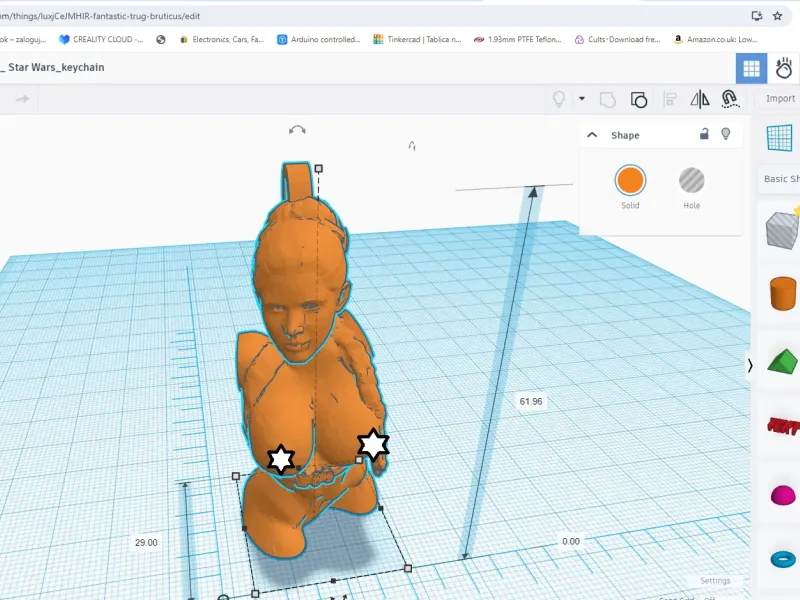
Task: Click the install app icon in address bar
Action: tap(757, 16)
